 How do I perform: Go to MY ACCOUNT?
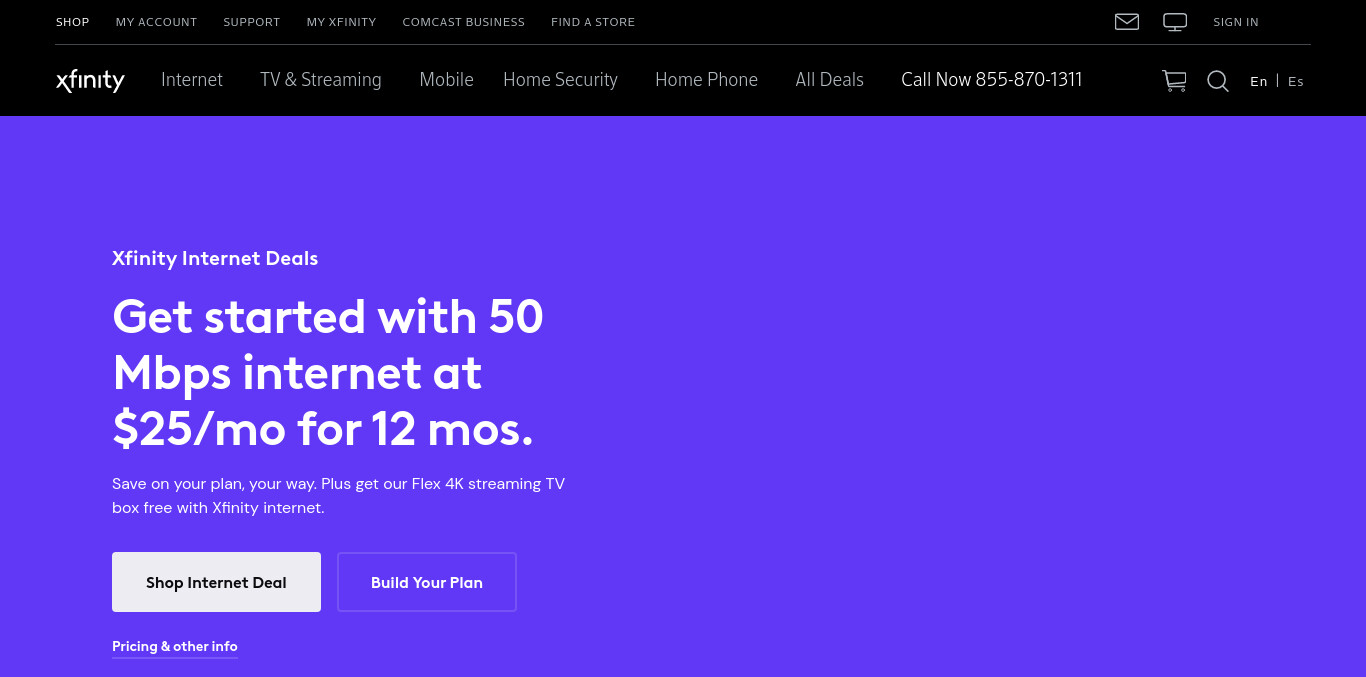156,22
